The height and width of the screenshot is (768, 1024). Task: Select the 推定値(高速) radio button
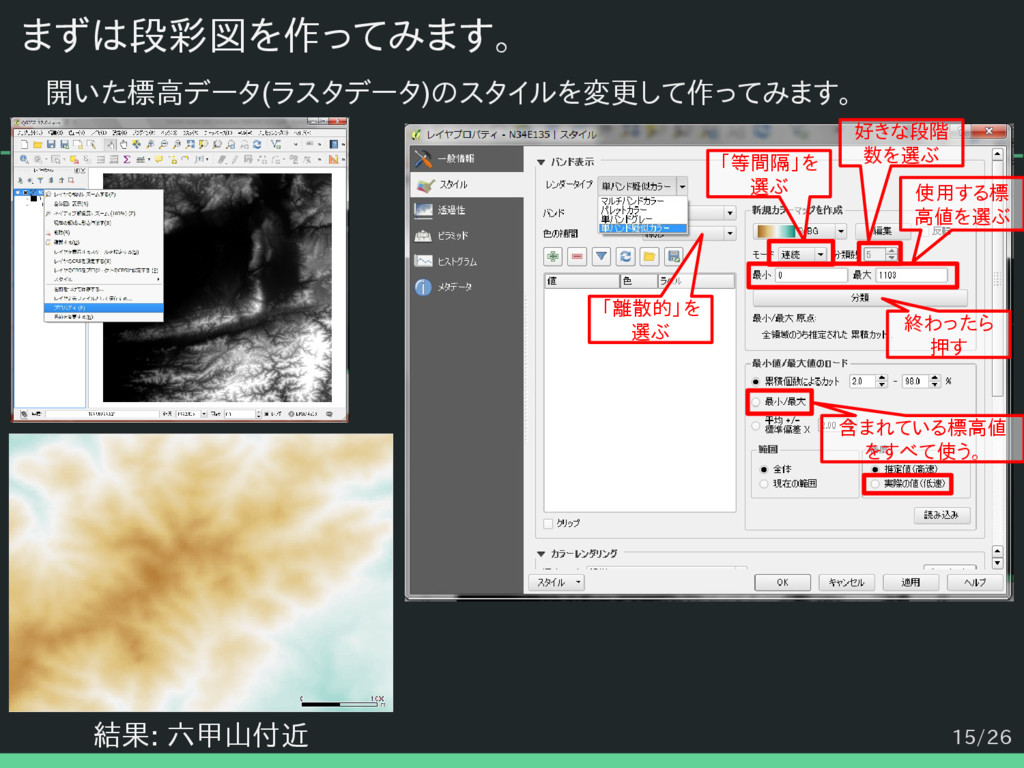pyautogui.click(x=875, y=469)
